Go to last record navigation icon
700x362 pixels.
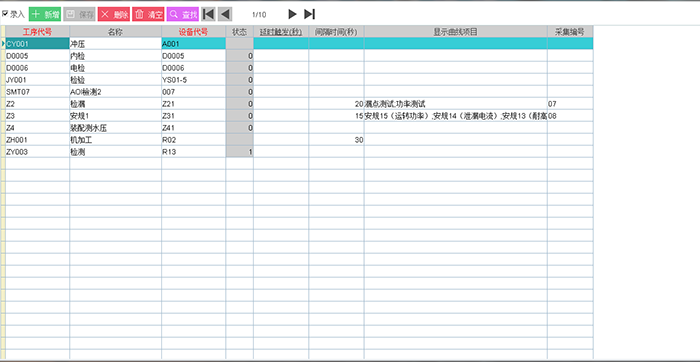(309, 14)
